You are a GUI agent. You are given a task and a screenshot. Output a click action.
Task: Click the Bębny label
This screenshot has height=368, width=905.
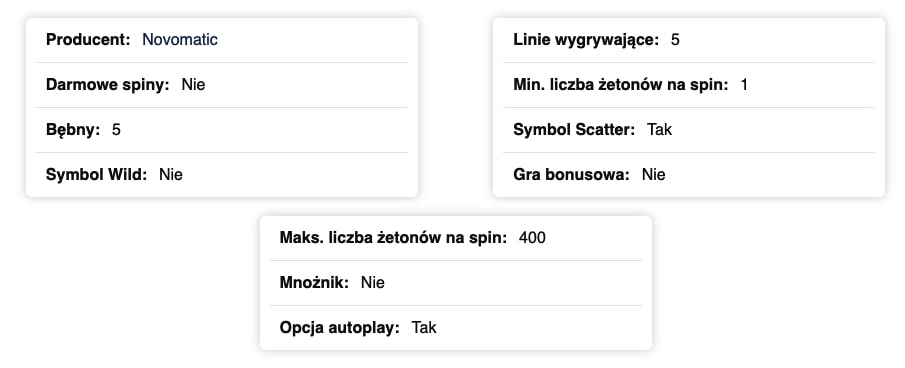pyautogui.click(x=73, y=130)
